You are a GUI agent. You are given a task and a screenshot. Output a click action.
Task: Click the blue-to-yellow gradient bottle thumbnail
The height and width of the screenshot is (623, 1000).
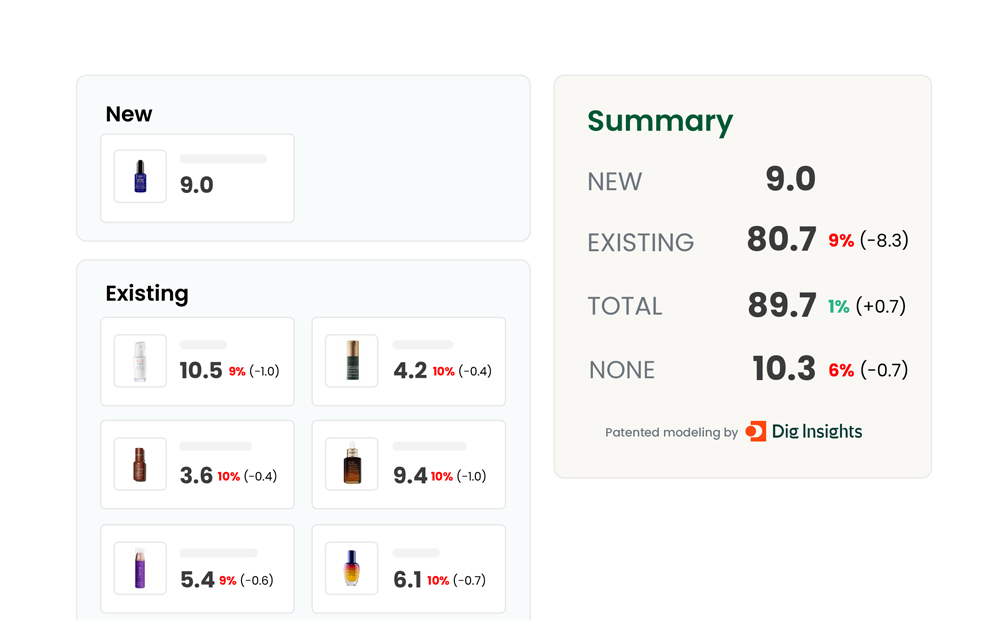(352, 569)
